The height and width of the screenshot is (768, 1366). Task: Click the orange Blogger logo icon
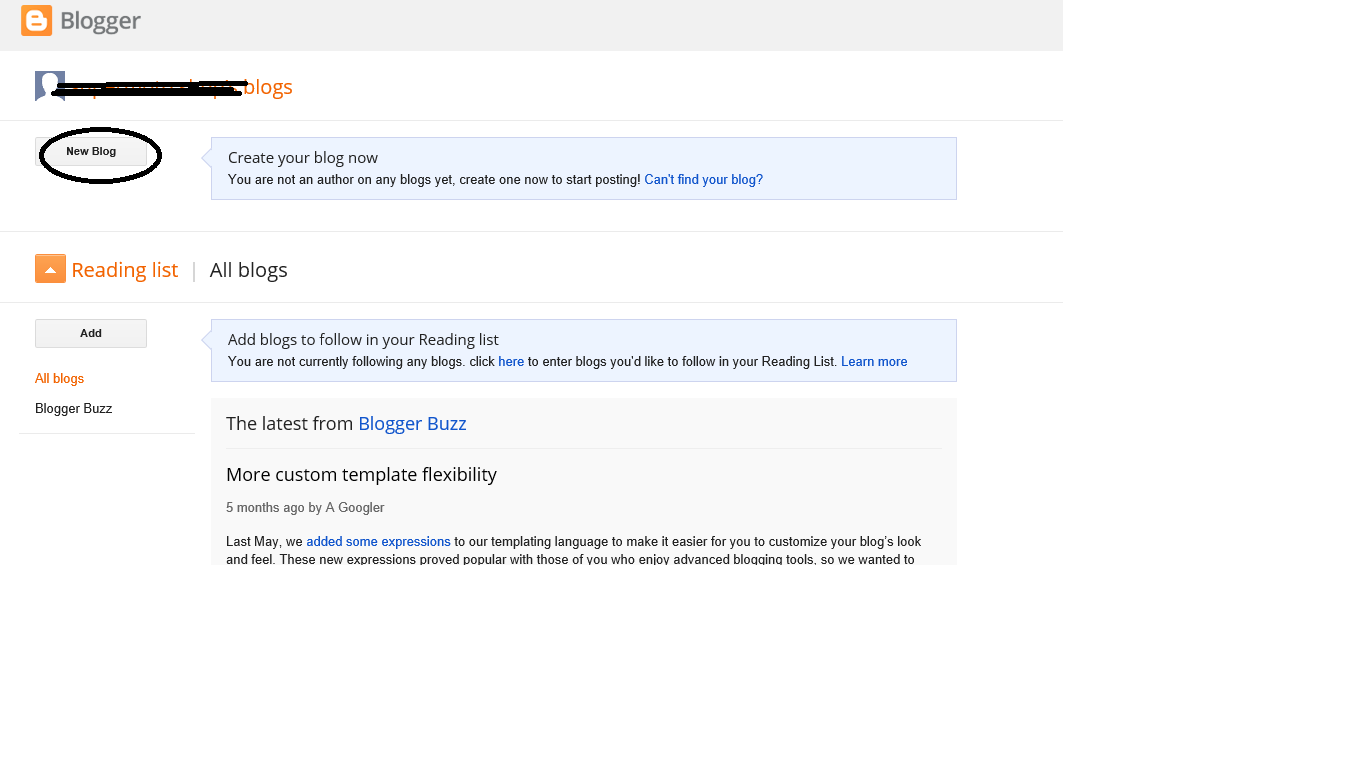click(x=36, y=20)
